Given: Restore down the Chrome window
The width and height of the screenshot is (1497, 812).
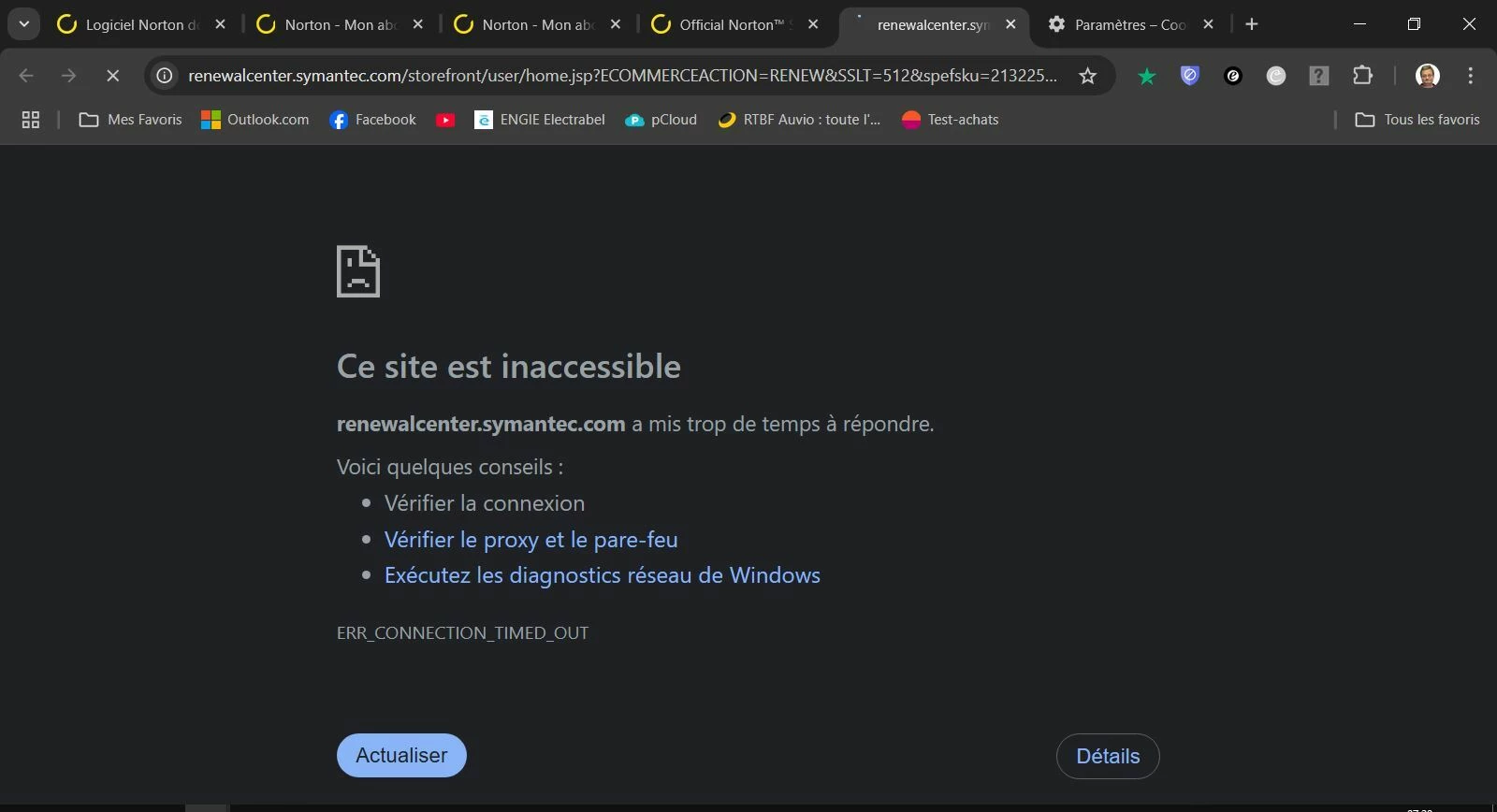Looking at the screenshot, I should coord(1414,24).
